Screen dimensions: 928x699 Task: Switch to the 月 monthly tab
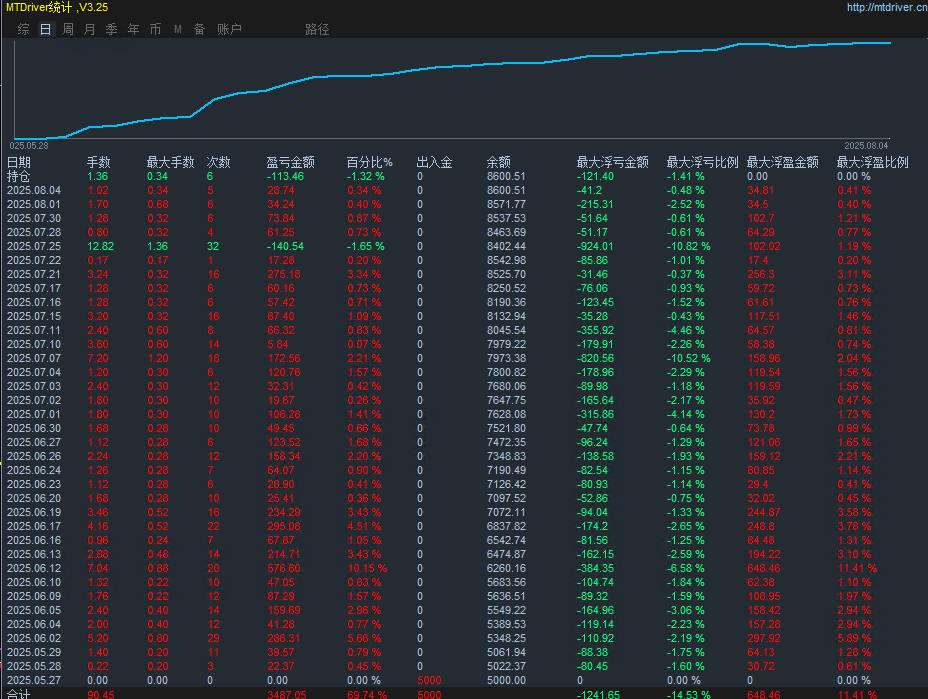click(x=89, y=29)
